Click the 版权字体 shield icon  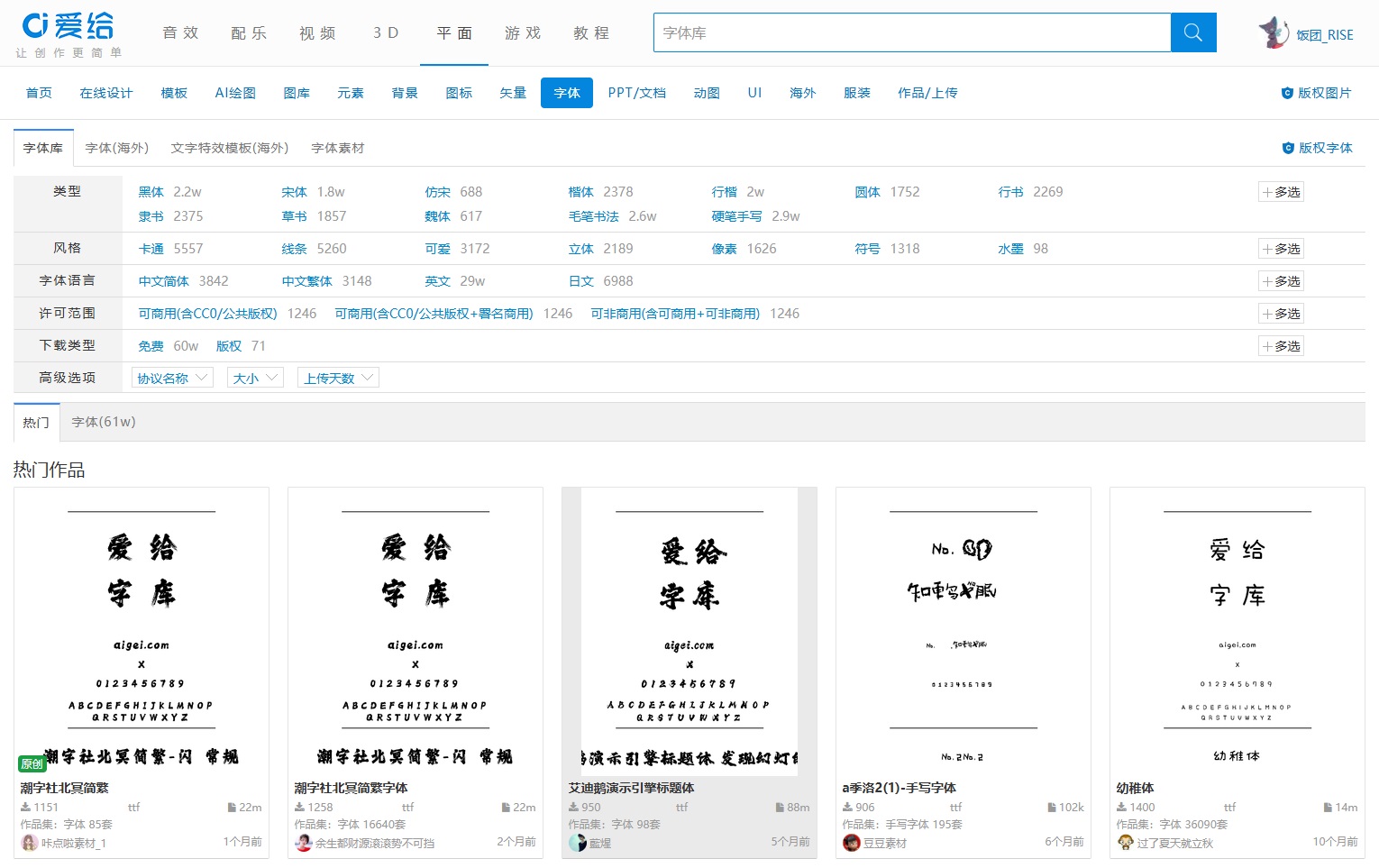tap(1288, 149)
